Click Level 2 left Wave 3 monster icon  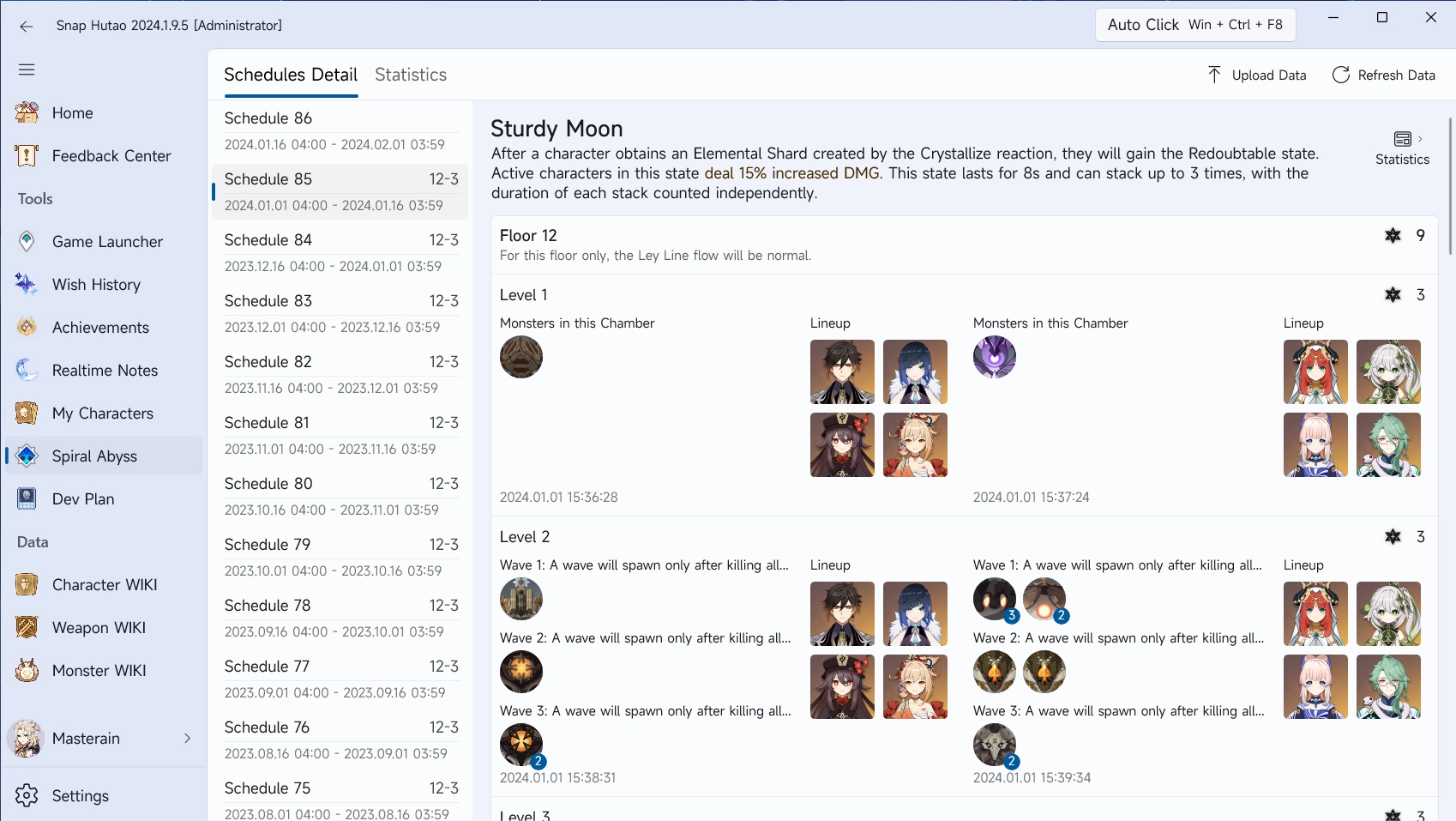pos(521,745)
